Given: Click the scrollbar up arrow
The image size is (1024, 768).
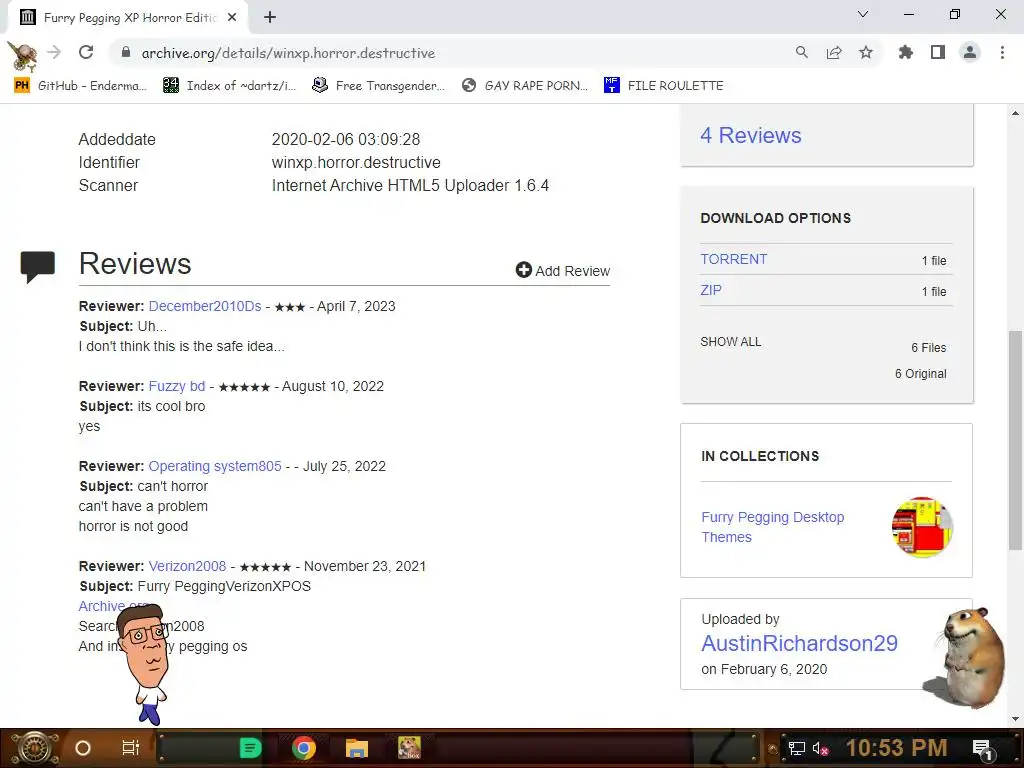Looking at the screenshot, I should (1016, 113).
